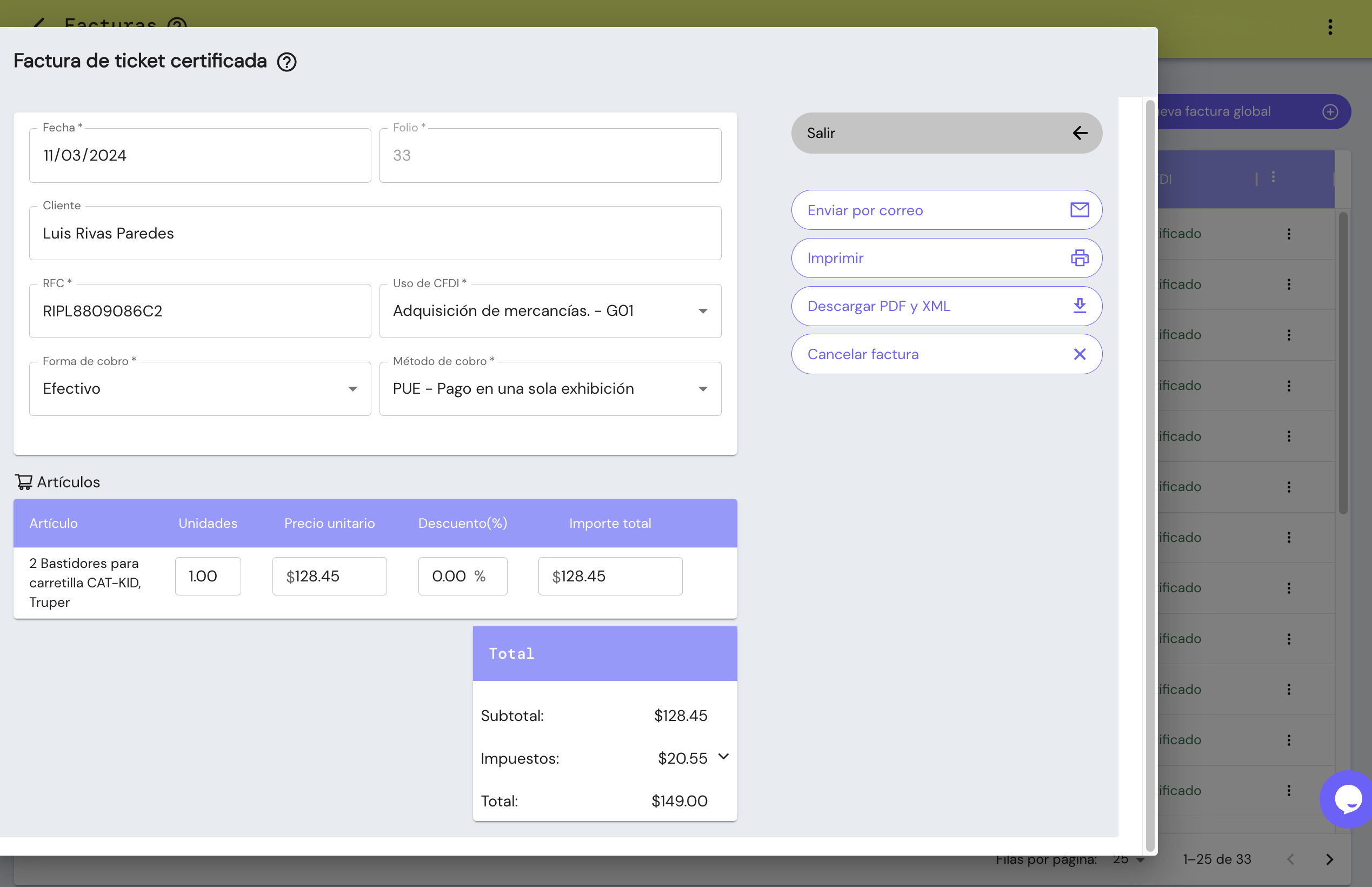Screen dimensions: 1372x887
Task: Click inside the RFC input field
Action: coord(200,311)
